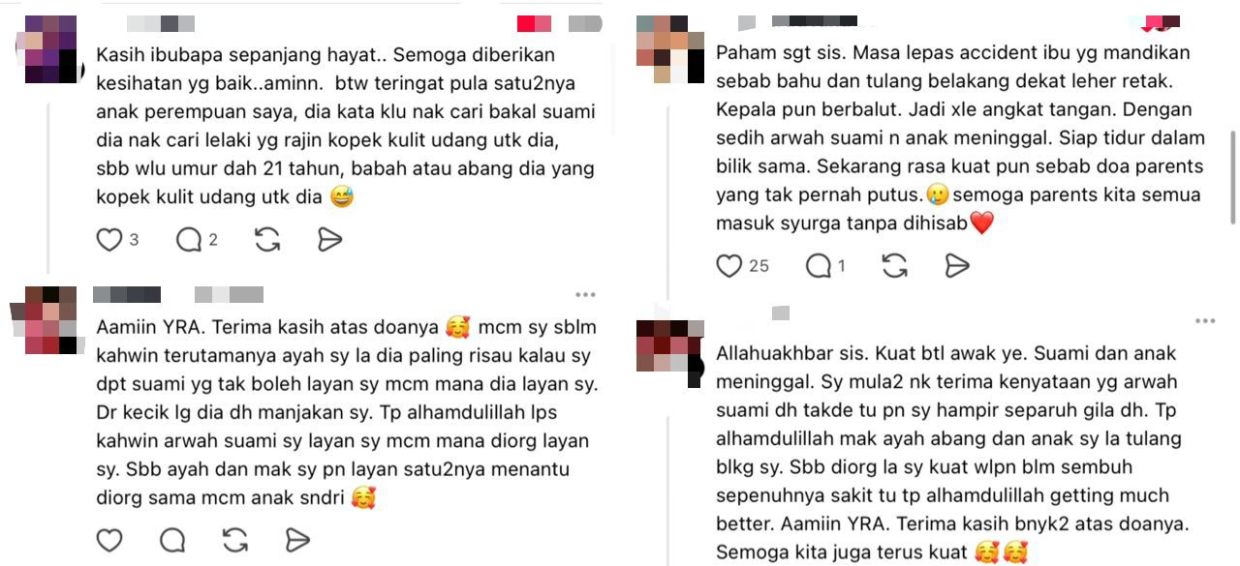
Task: Share the Paham sgt sis comment
Action: point(957,266)
